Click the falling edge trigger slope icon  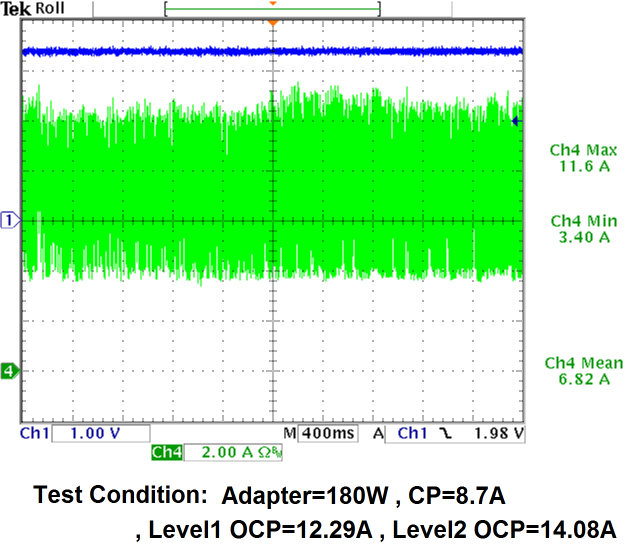point(446,433)
